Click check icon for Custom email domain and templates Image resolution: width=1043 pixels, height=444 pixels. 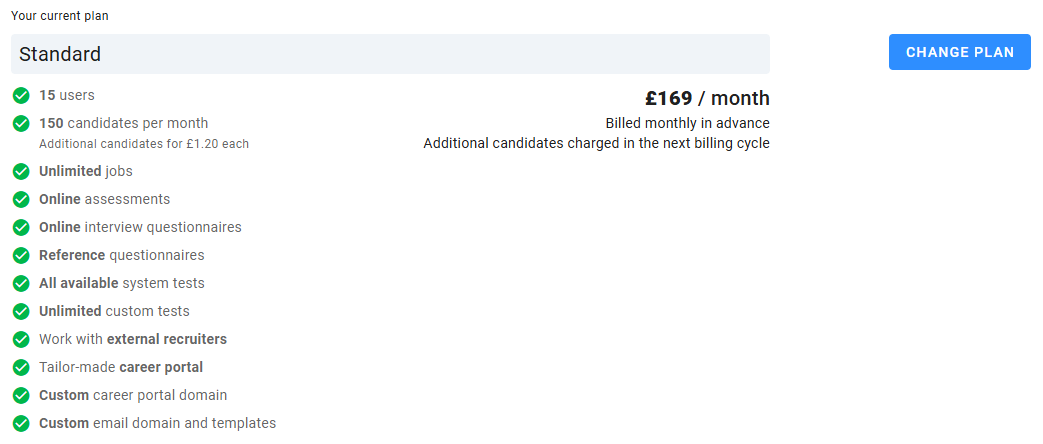pyautogui.click(x=20, y=424)
